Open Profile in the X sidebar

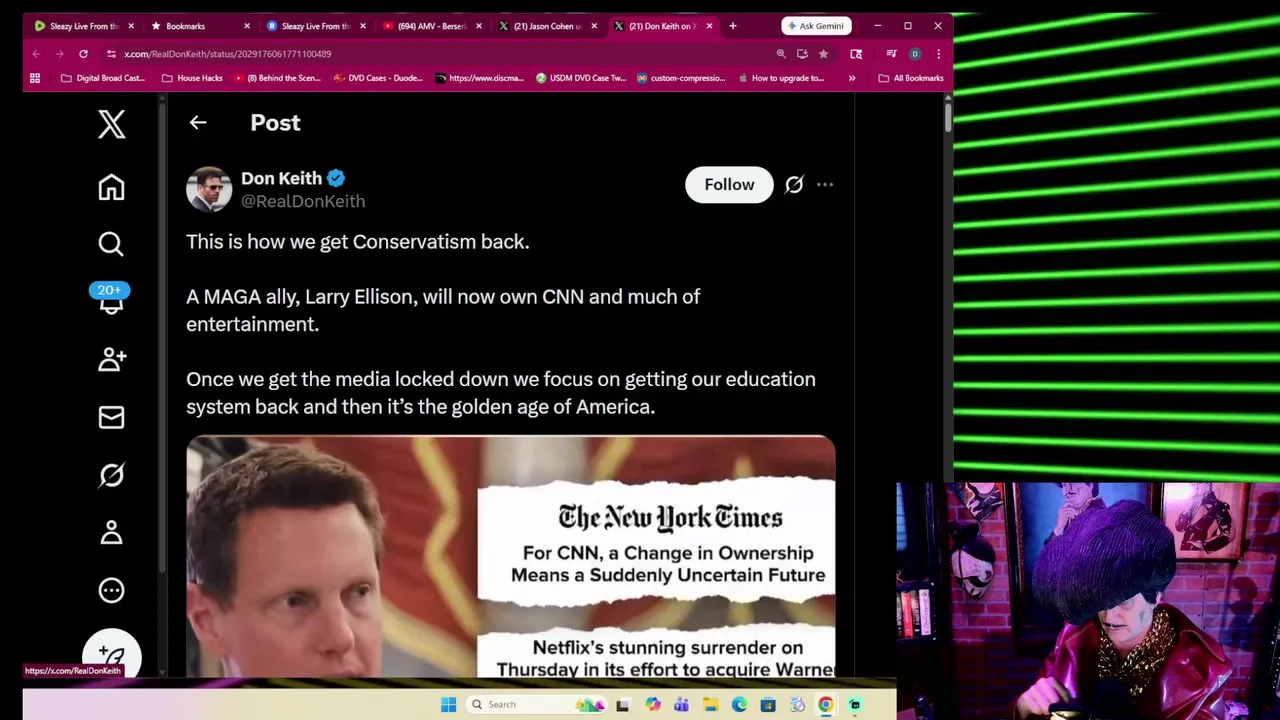pos(111,532)
